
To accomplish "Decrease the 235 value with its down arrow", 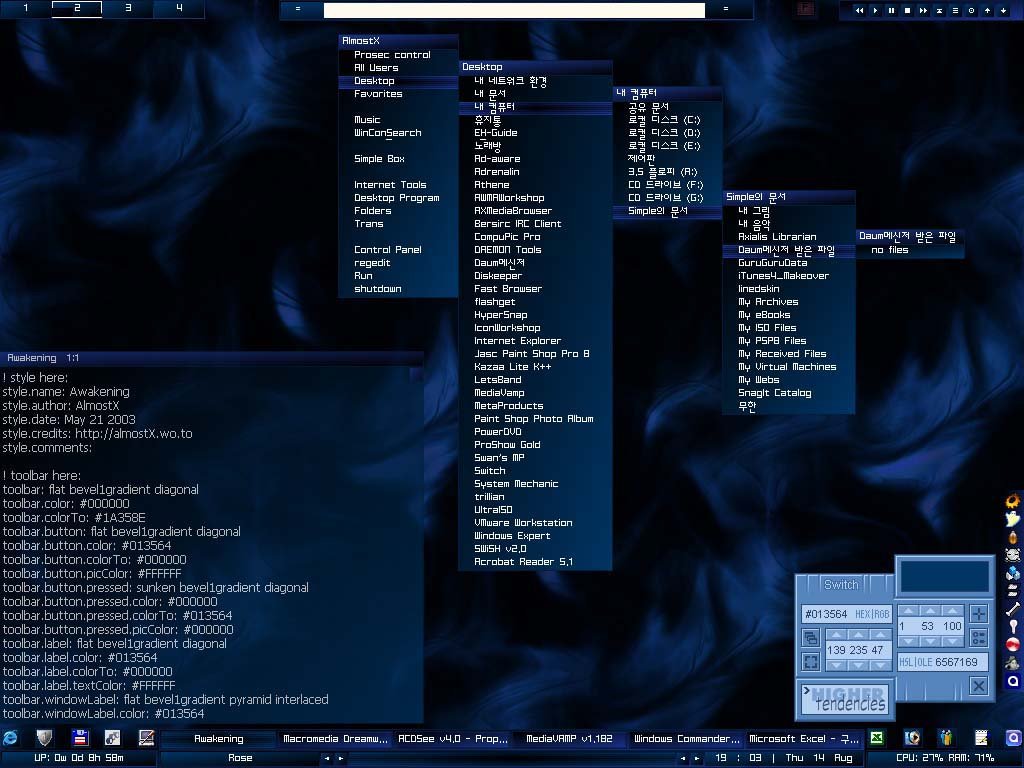I will click(859, 665).
